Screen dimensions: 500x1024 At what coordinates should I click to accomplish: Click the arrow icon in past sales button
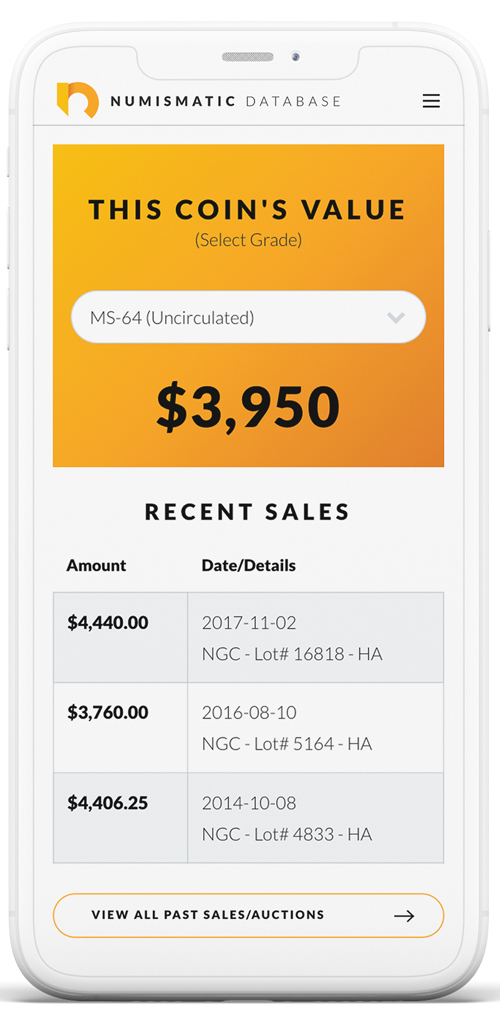point(404,916)
